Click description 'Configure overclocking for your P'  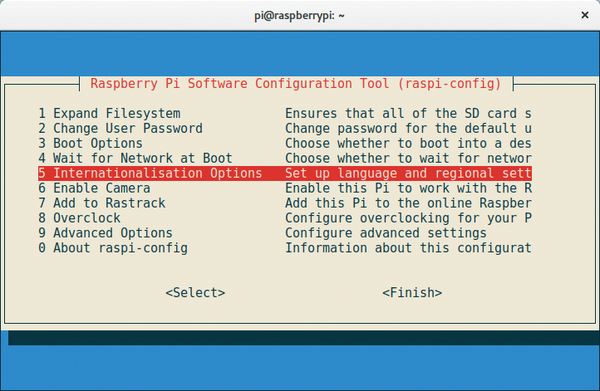tap(408, 218)
